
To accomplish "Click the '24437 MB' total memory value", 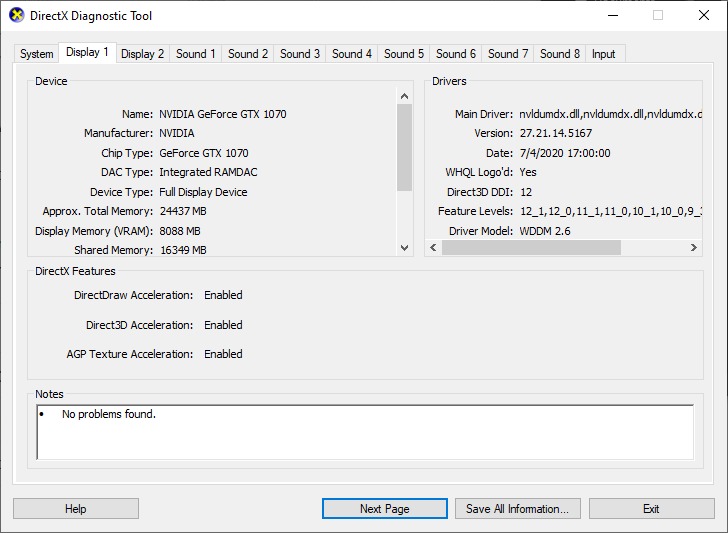I will pyautogui.click(x=183, y=211).
